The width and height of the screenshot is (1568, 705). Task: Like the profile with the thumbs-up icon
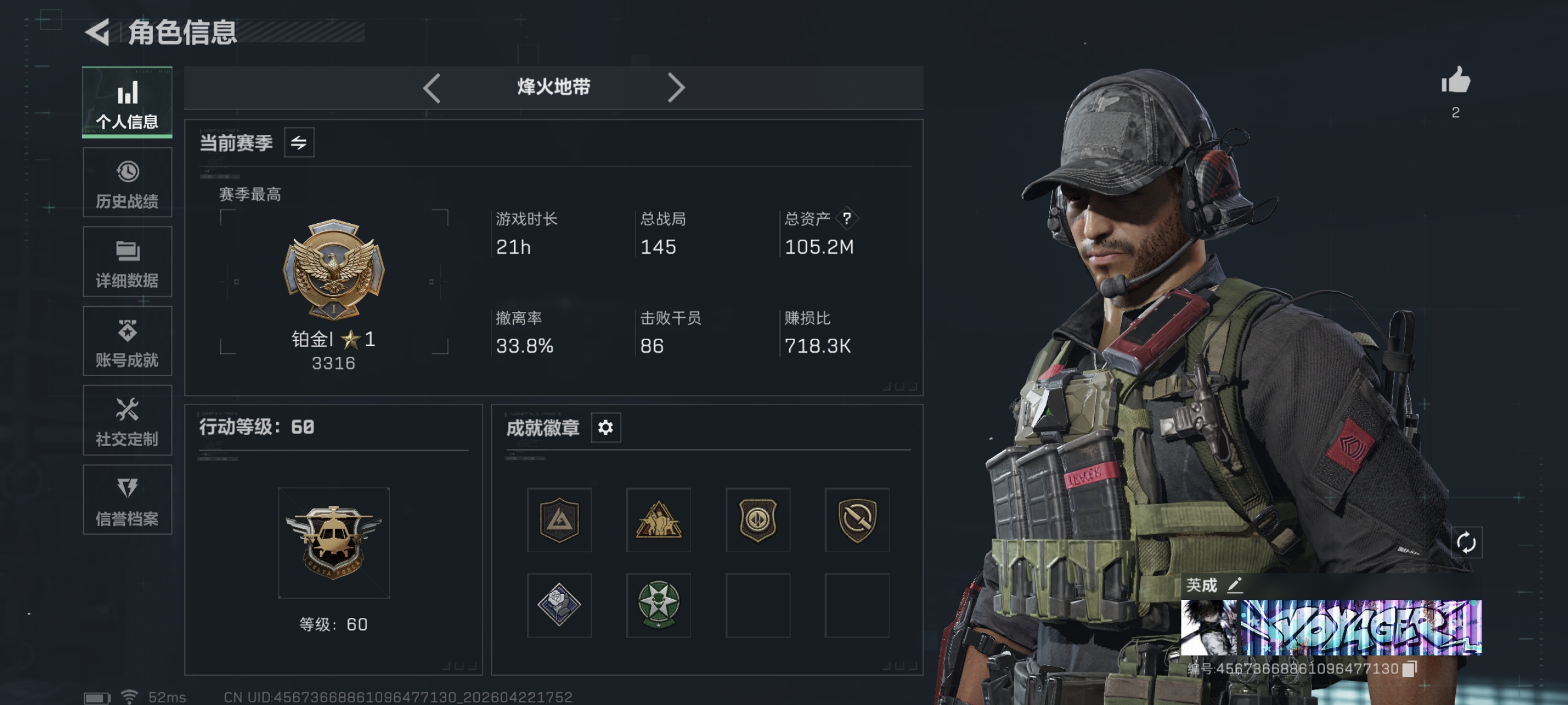click(x=1455, y=80)
